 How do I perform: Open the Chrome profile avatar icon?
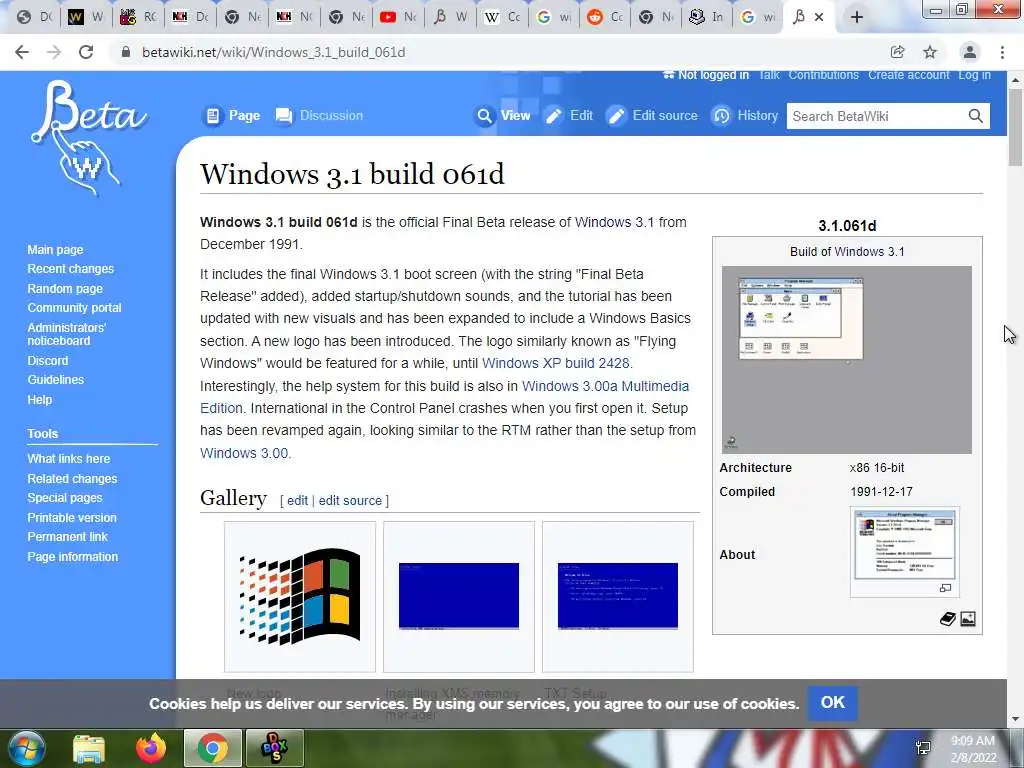coord(970,52)
